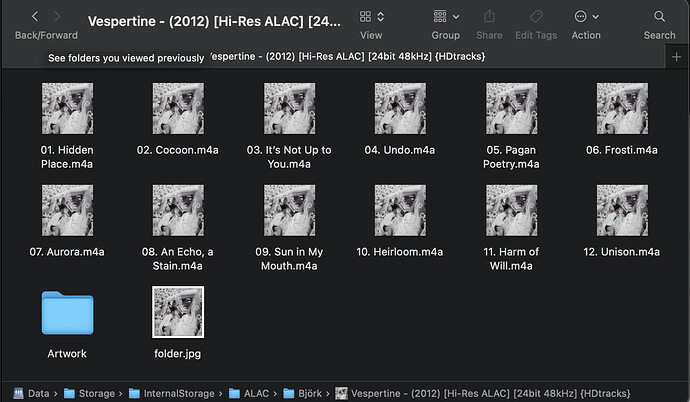Click Björk folder in path bar

click(x=302, y=393)
